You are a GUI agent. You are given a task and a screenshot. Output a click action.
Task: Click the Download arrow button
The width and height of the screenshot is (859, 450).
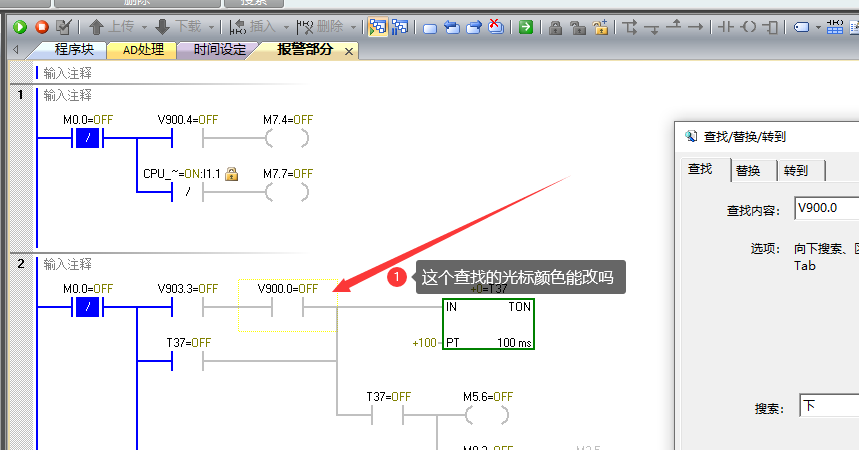coord(162,27)
